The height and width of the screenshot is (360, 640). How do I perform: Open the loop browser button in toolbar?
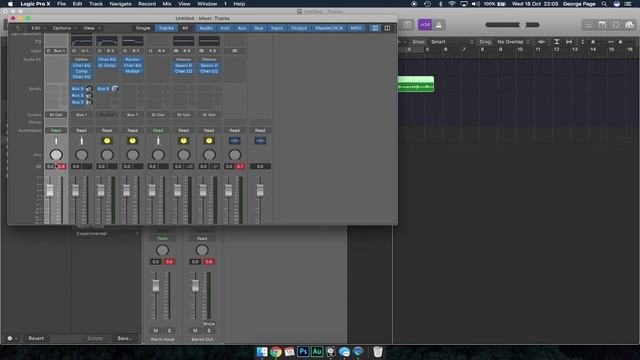[616, 25]
